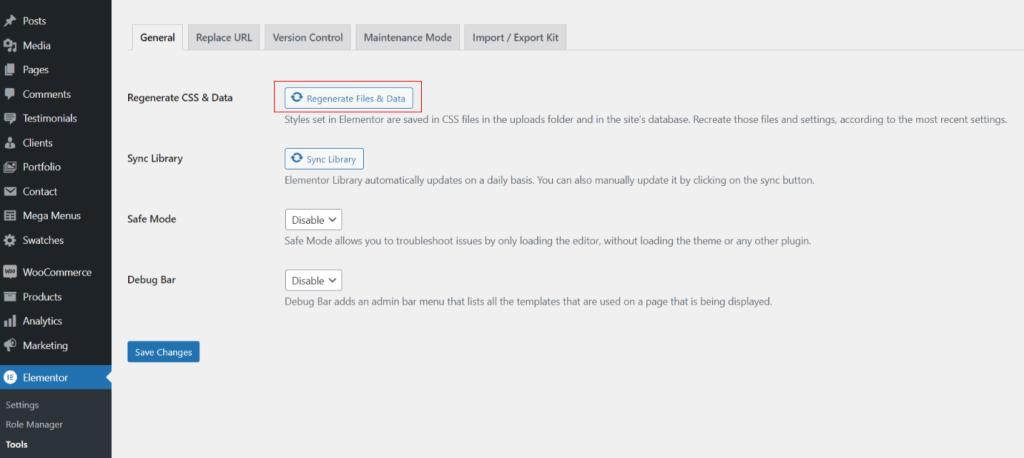1024x458 pixels.
Task: Open the Version Control tab
Action: pyautogui.click(x=308, y=37)
